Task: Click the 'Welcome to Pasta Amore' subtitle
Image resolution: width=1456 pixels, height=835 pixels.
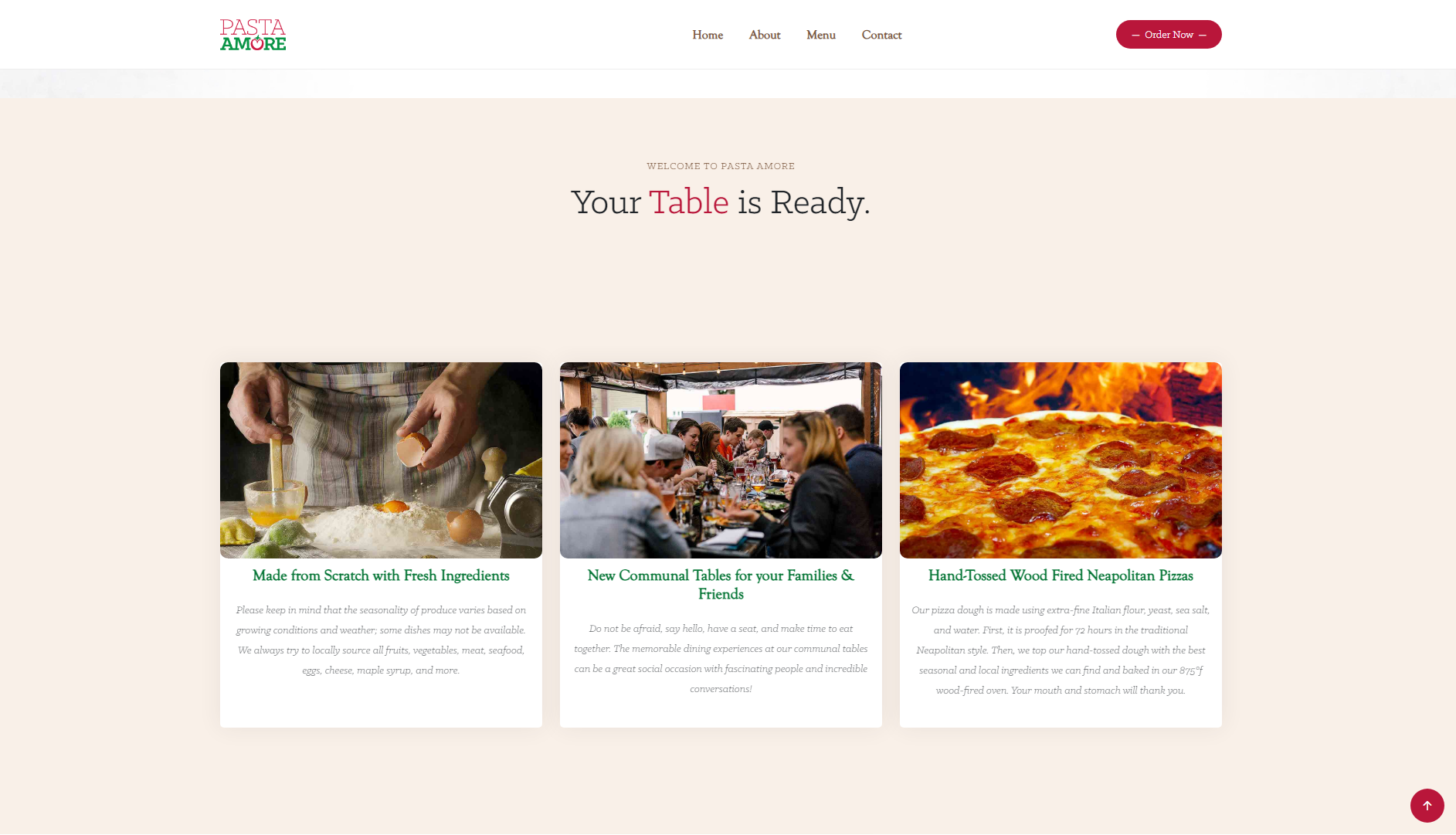Action: pyautogui.click(x=721, y=166)
